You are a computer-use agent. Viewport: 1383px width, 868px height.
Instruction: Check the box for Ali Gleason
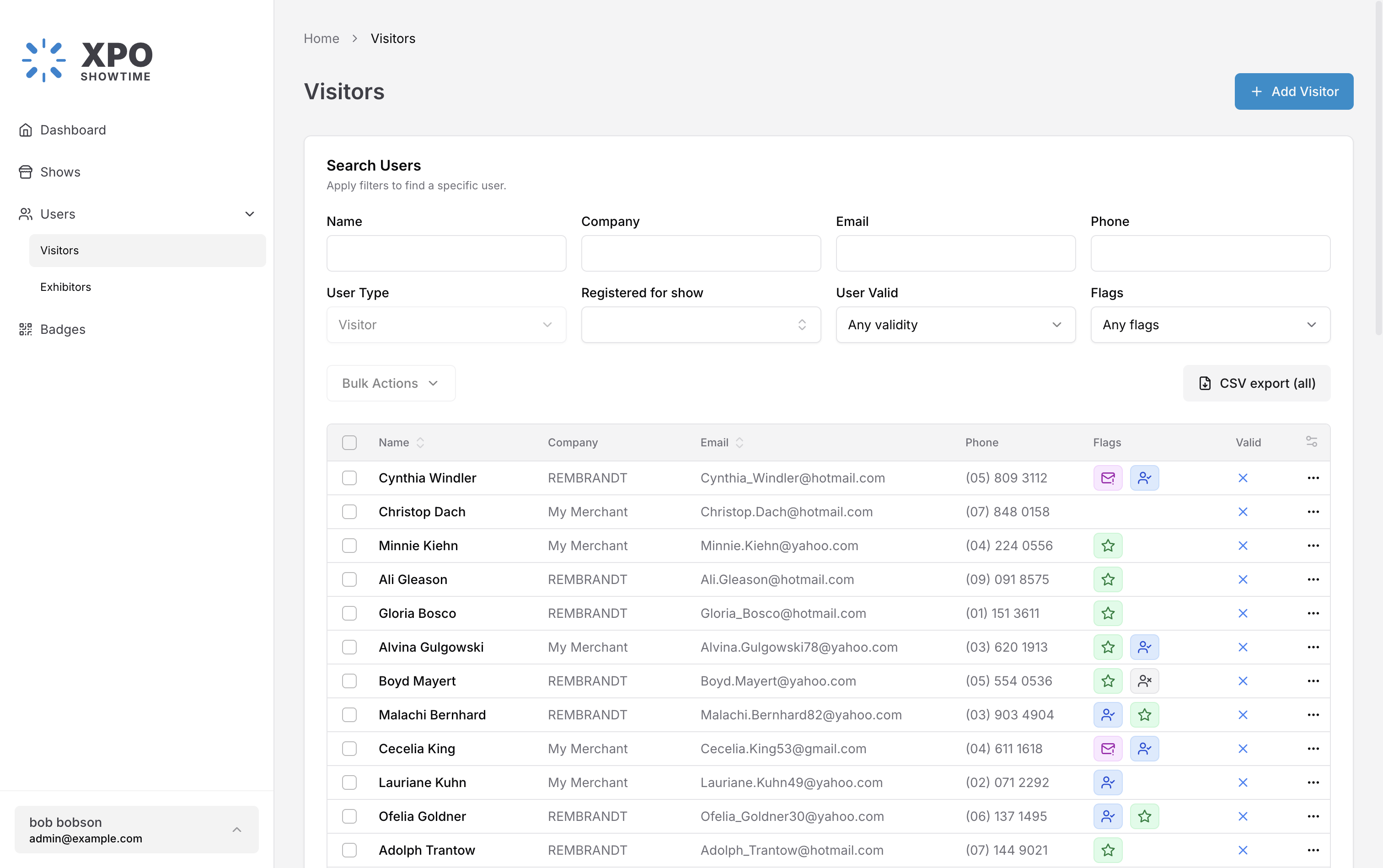(349, 579)
